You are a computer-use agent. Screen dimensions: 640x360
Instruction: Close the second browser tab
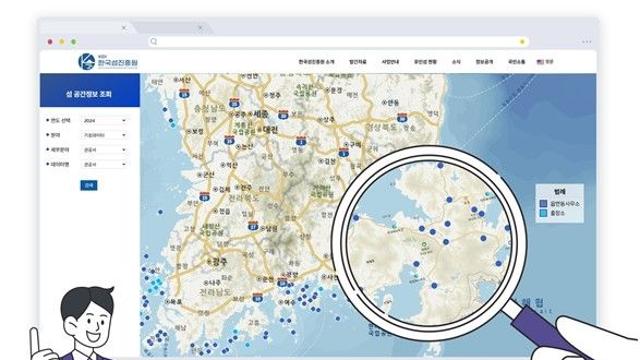coord(200,28)
